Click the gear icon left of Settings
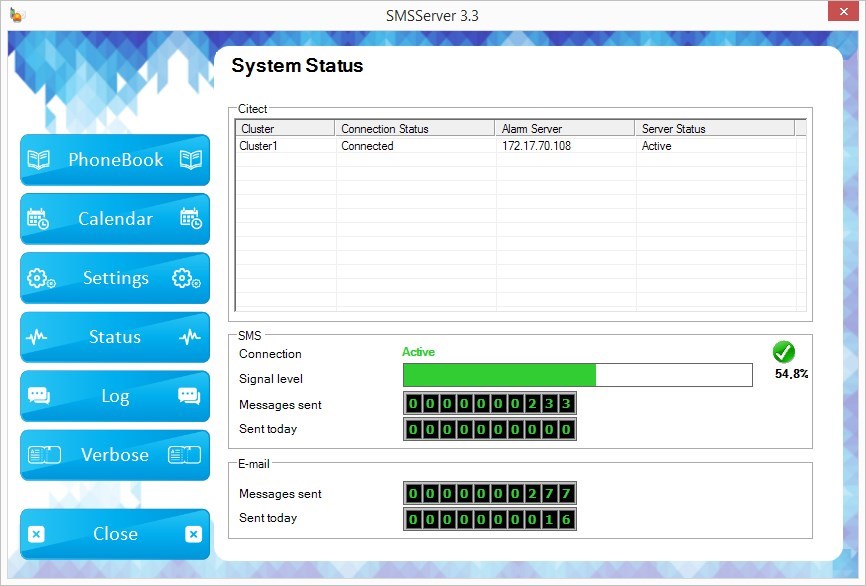Viewport: 866px width, 586px height. (x=41, y=279)
